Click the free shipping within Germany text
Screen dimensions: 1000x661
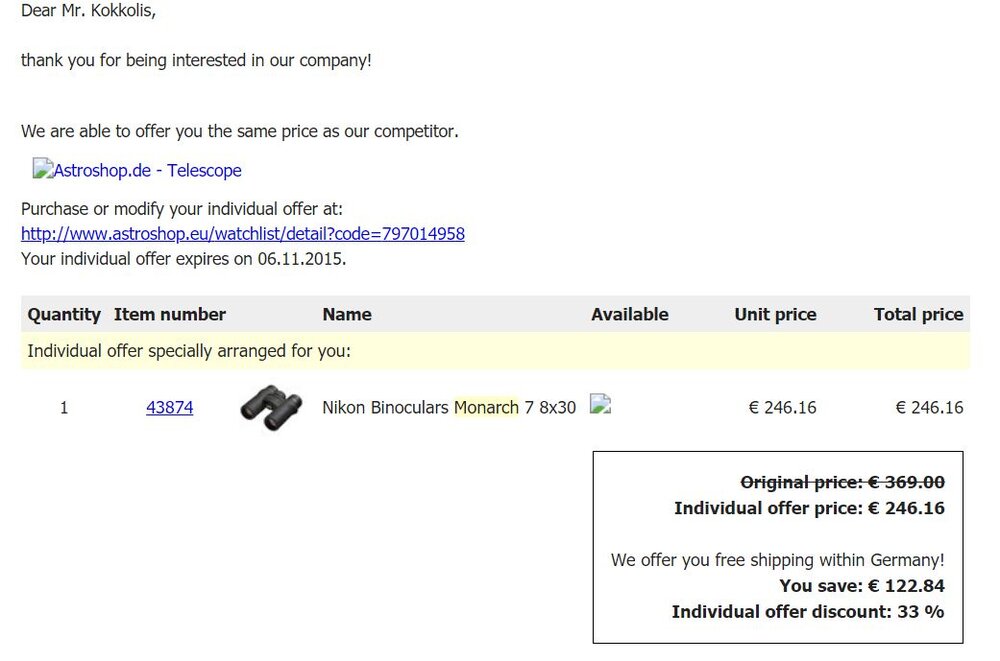(x=777, y=560)
